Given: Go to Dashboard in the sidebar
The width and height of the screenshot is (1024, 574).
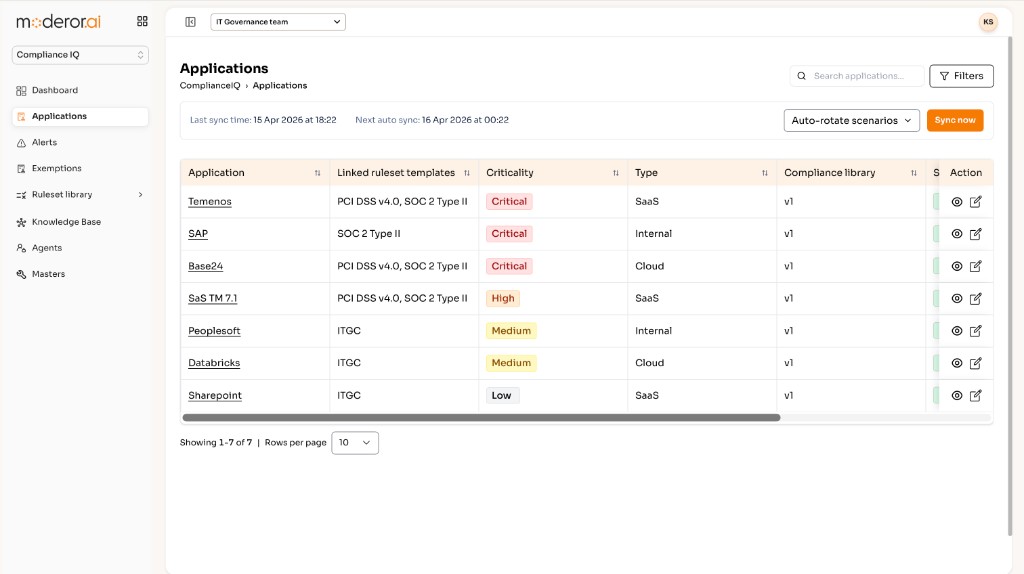Looking at the screenshot, I should (x=55, y=90).
